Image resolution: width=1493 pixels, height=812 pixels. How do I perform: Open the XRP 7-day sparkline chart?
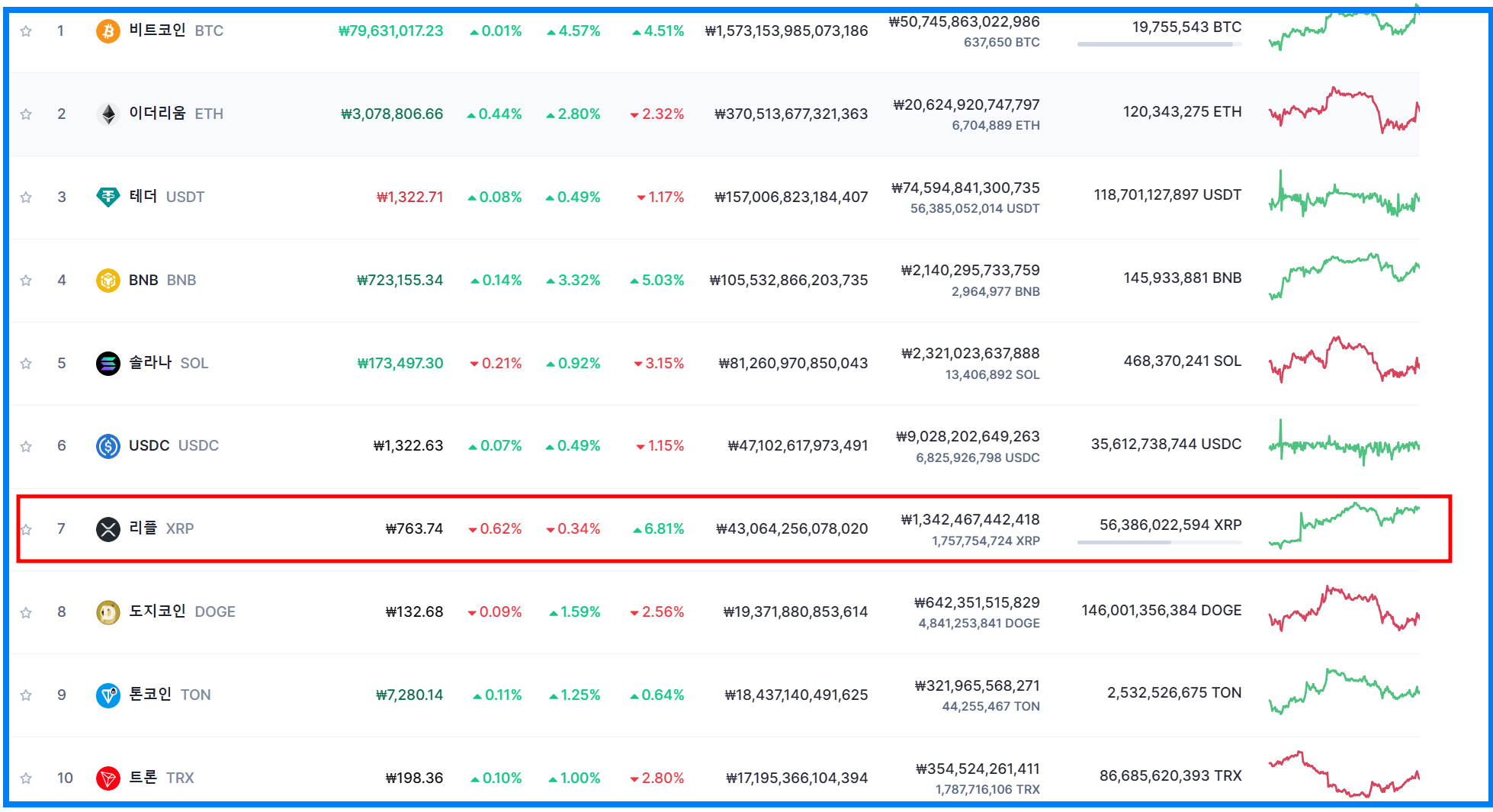[1344, 525]
